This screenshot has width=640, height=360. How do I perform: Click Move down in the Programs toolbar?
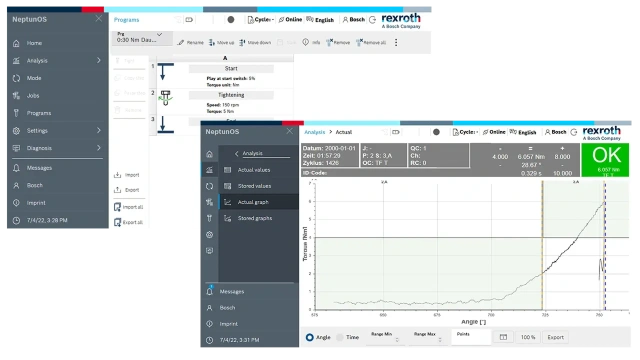point(255,42)
